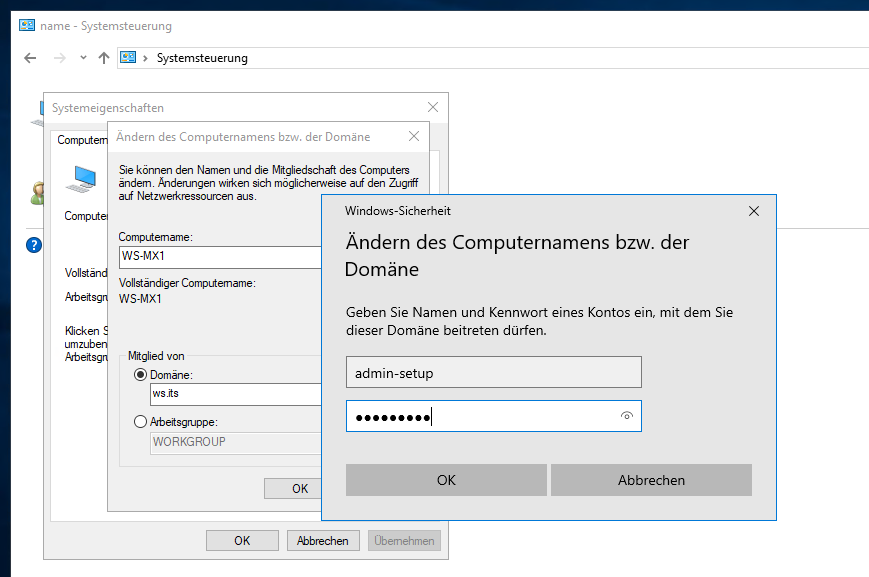Click the title bar control panel icon
The height and width of the screenshot is (577, 869).
pos(27,25)
